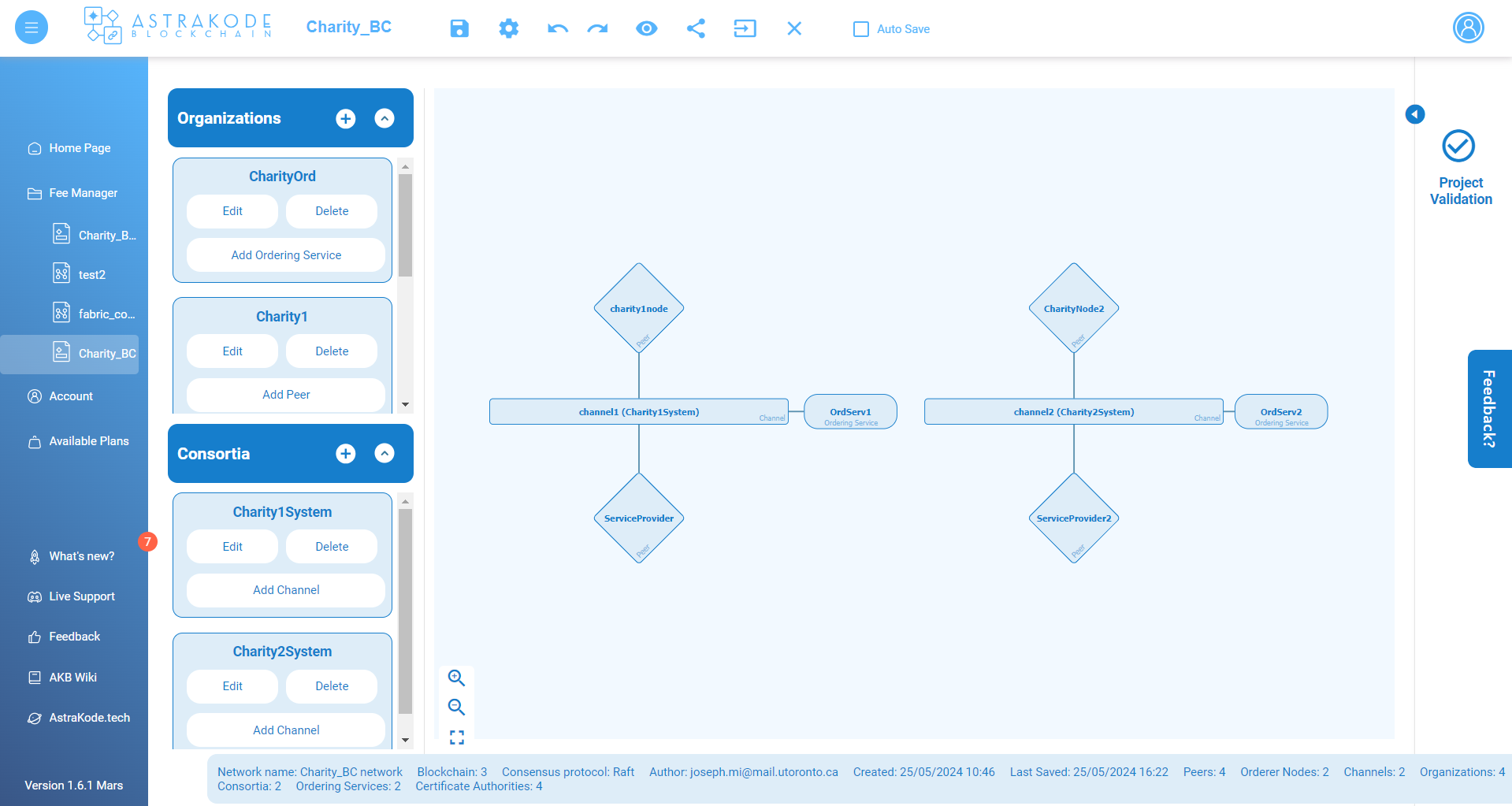
Task: Select the Charity_BC project file
Action: click(69, 354)
